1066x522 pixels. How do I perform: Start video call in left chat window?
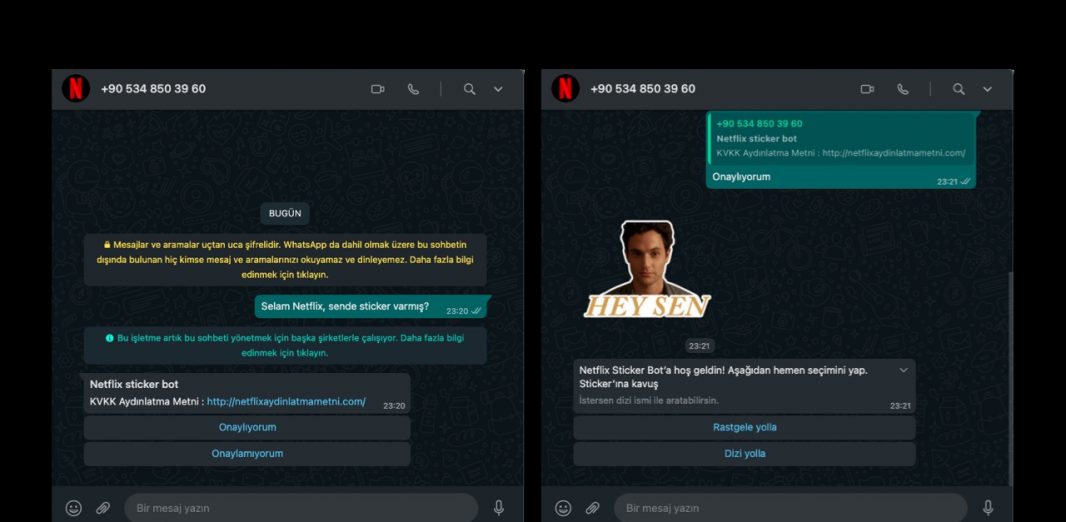(377, 89)
